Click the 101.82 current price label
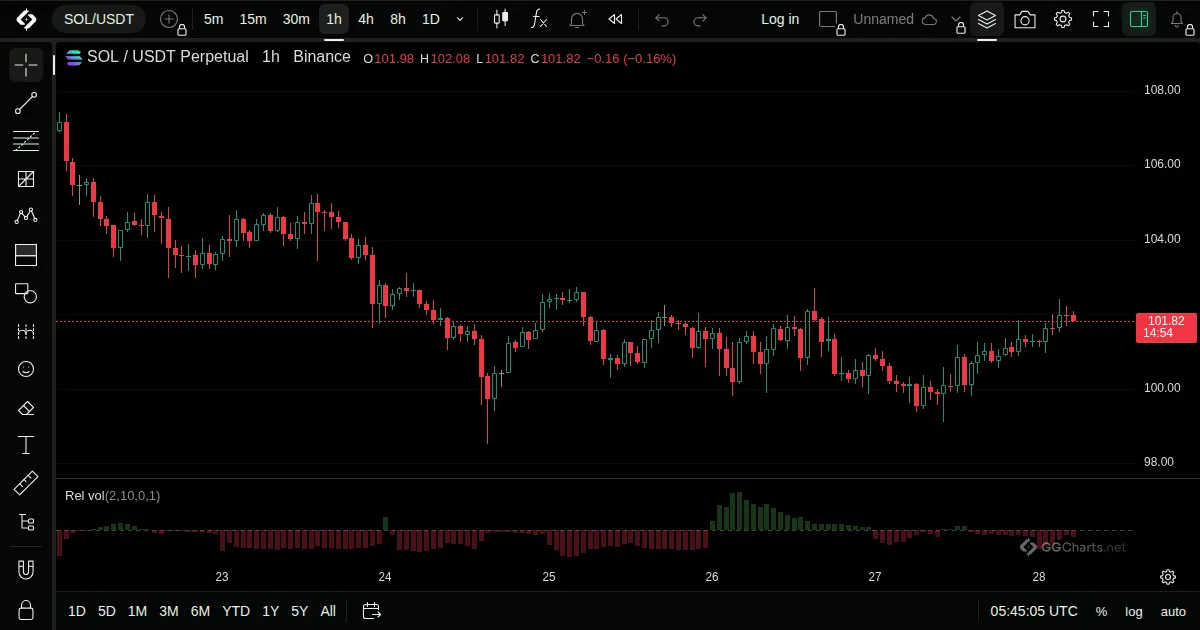1200x630 pixels. point(1166,327)
